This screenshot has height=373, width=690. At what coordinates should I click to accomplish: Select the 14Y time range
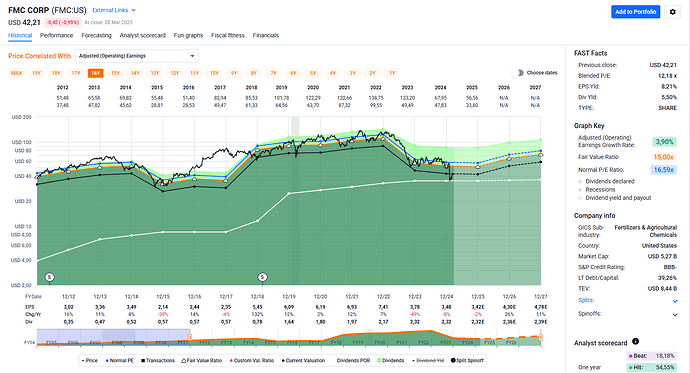tap(135, 73)
